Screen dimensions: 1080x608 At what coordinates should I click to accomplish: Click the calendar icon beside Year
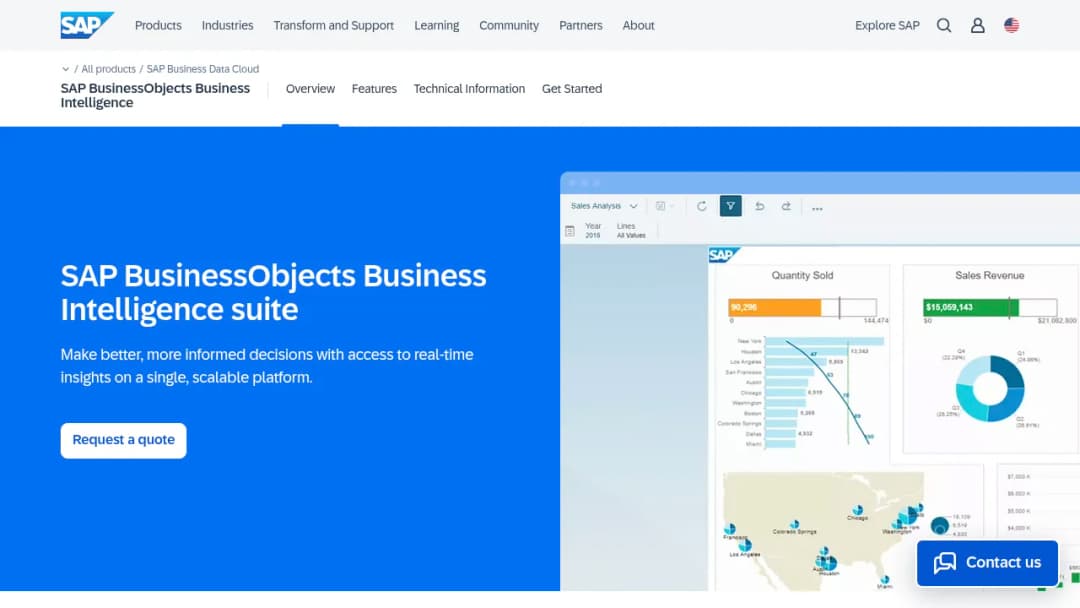[570, 231]
